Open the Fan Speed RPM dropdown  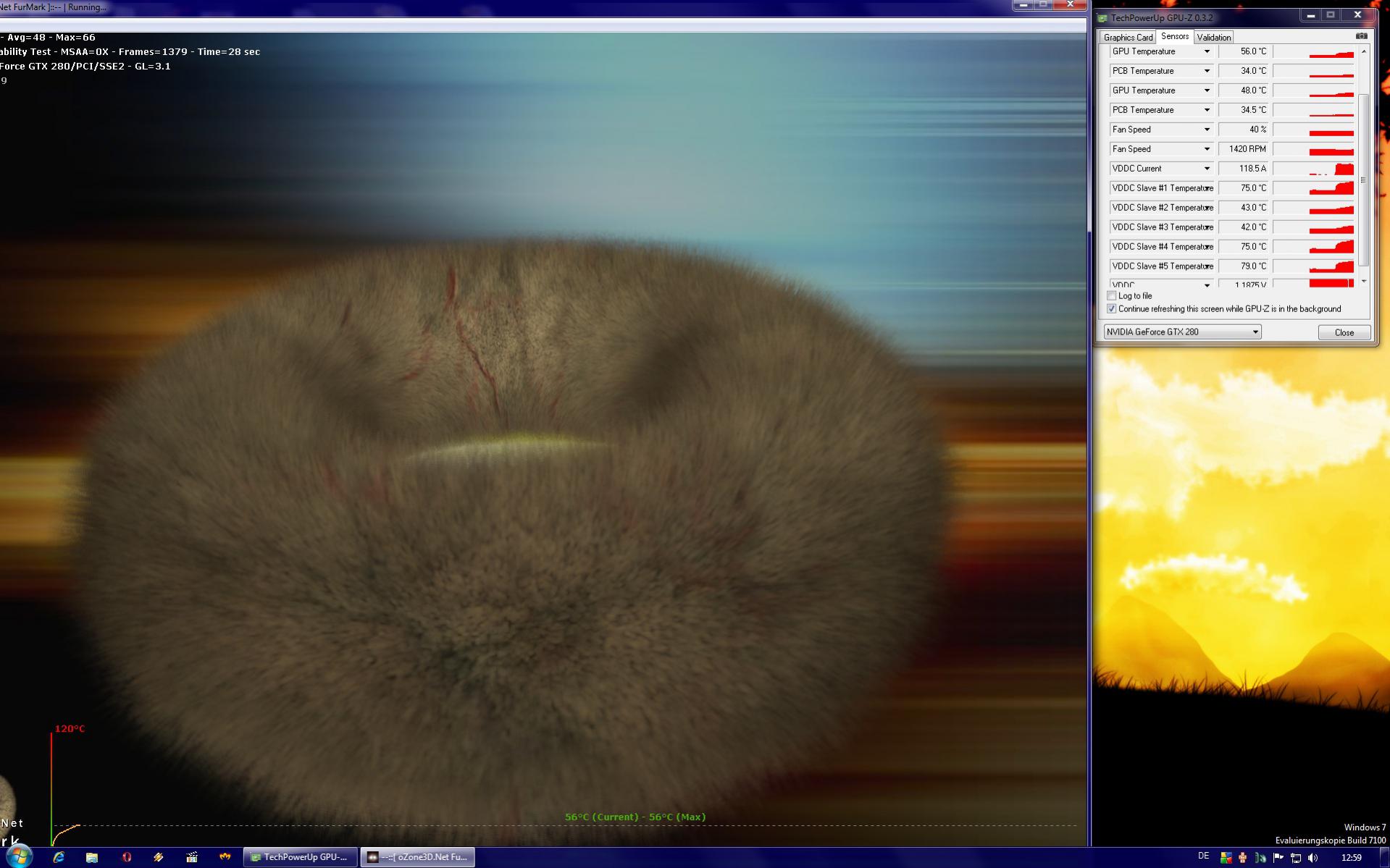1207,149
